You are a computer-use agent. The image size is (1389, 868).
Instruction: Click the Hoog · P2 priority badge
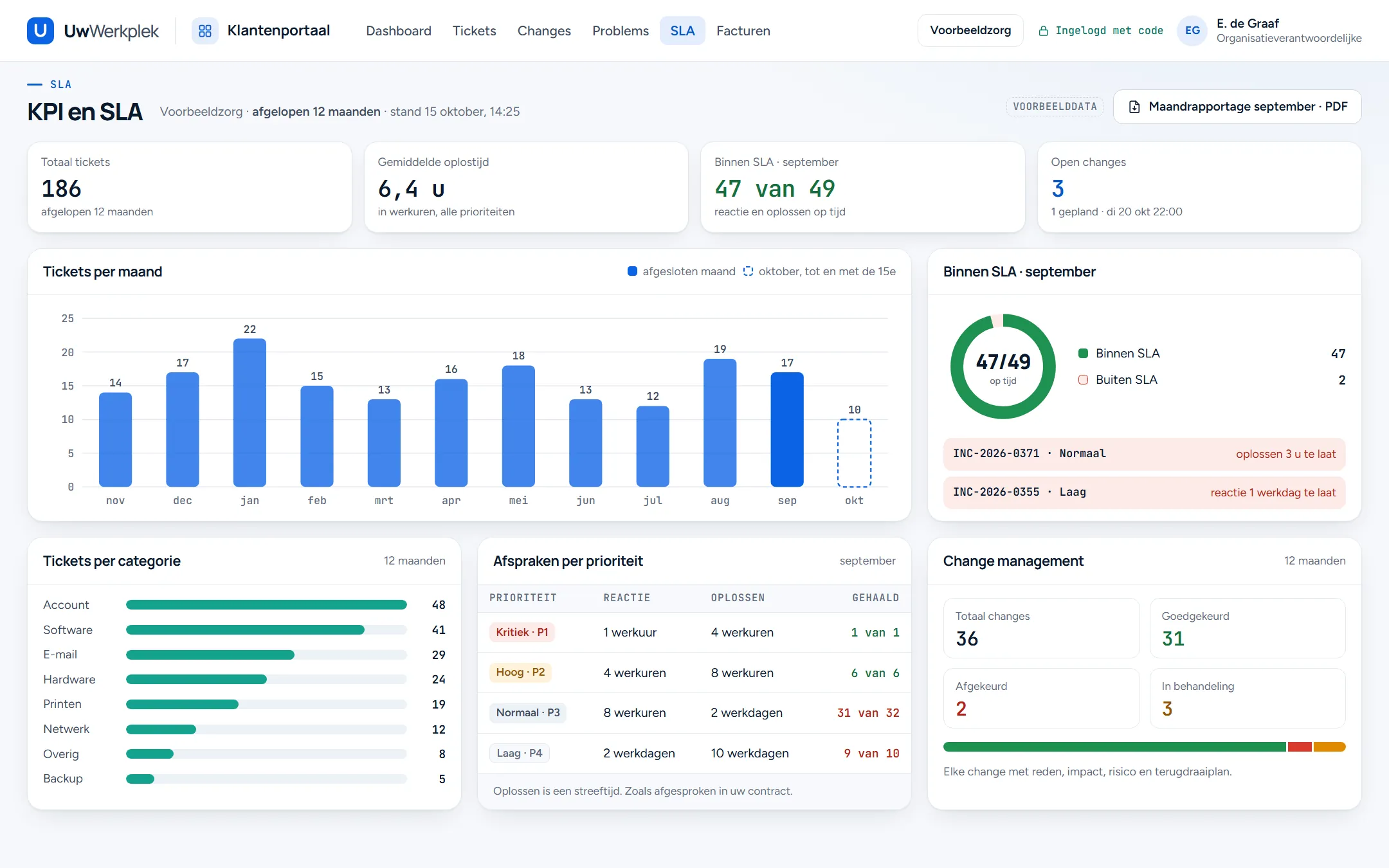click(520, 672)
